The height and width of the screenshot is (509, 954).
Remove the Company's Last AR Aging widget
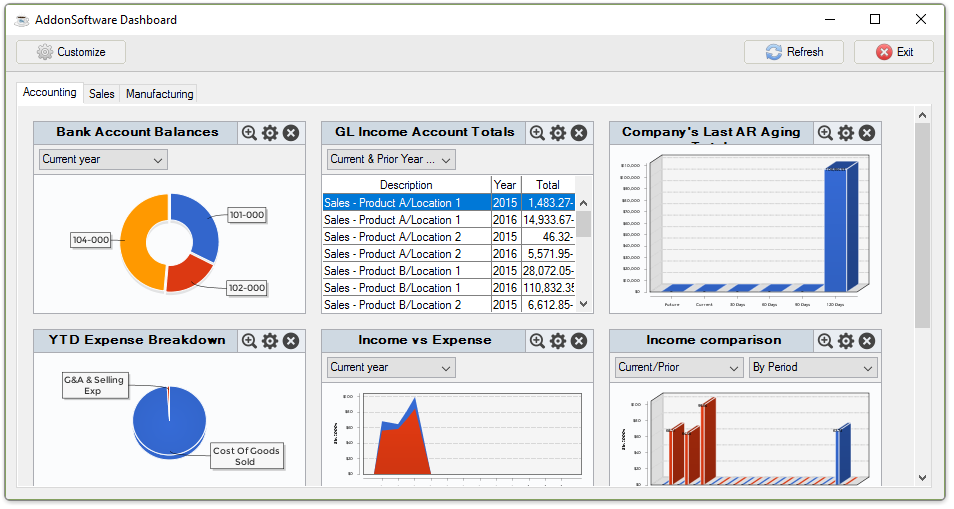(x=866, y=133)
